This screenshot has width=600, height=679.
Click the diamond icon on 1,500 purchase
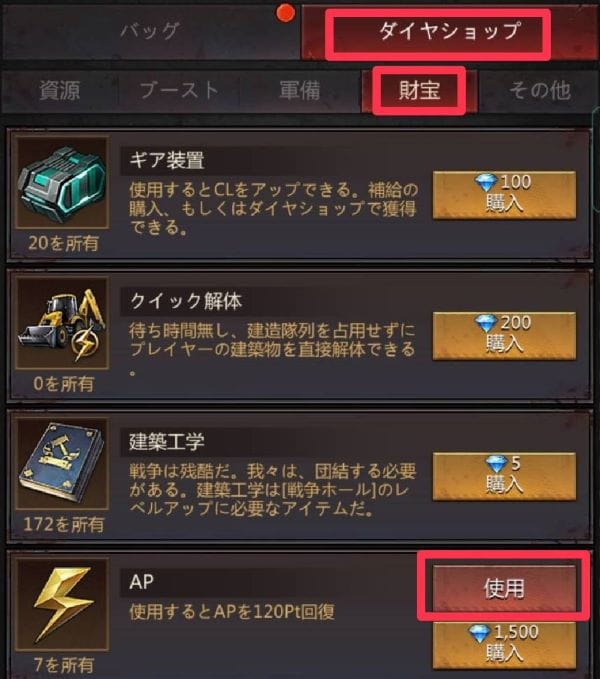coord(480,634)
